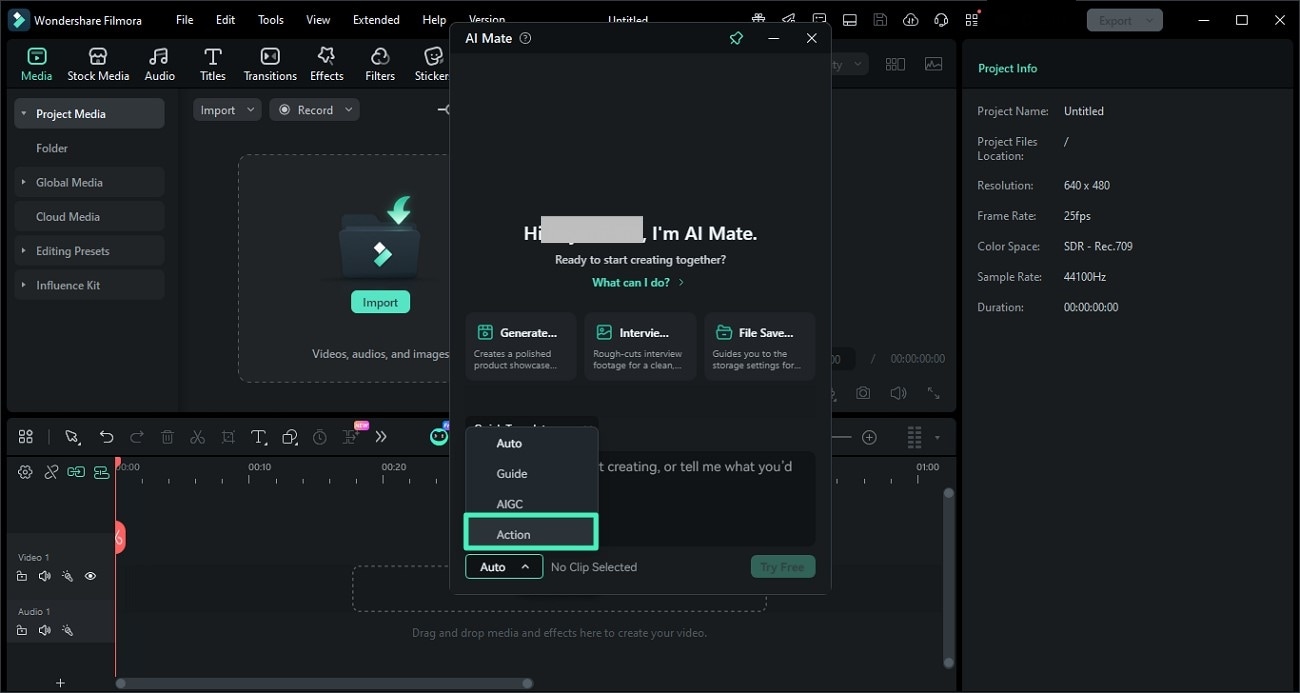Click the green Import button

click(x=380, y=302)
